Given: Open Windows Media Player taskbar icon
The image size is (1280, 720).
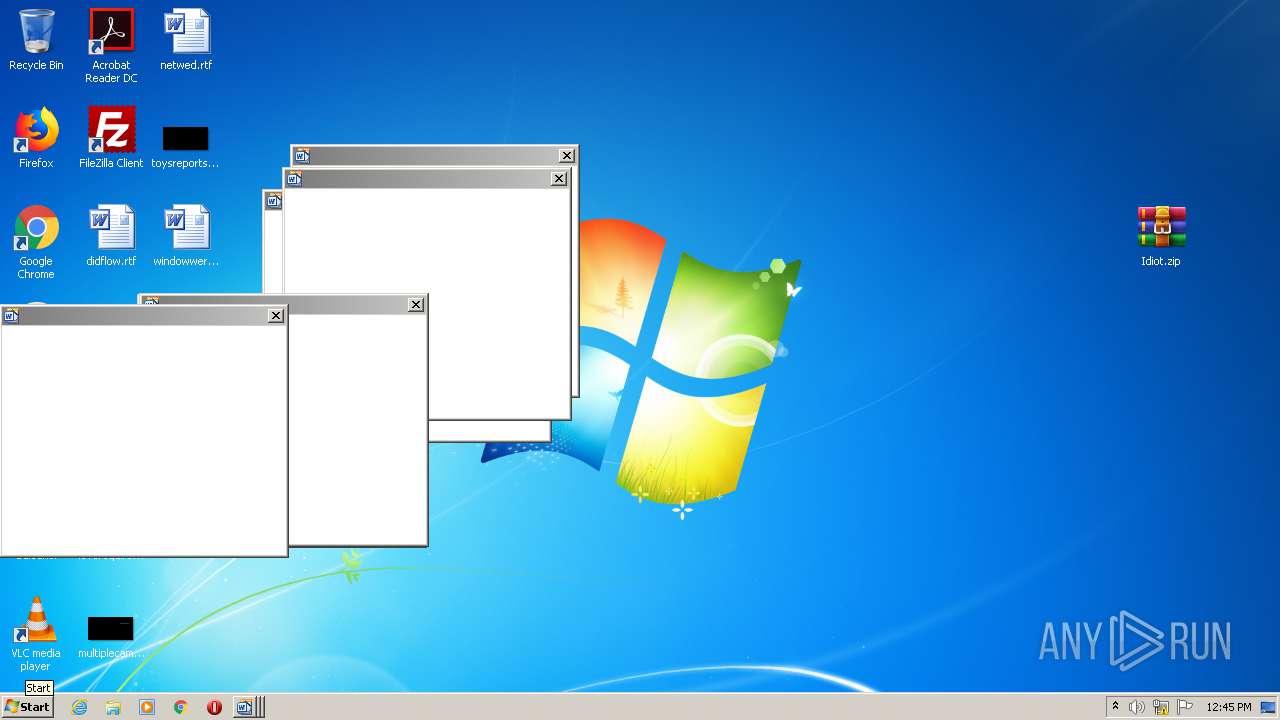Looking at the screenshot, I should 147,707.
